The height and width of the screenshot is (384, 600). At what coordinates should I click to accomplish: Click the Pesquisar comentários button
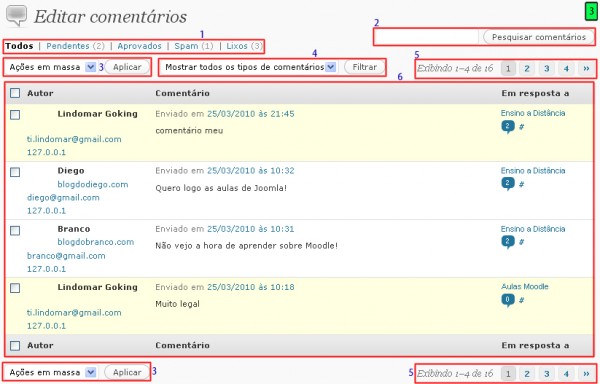pos(539,37)
